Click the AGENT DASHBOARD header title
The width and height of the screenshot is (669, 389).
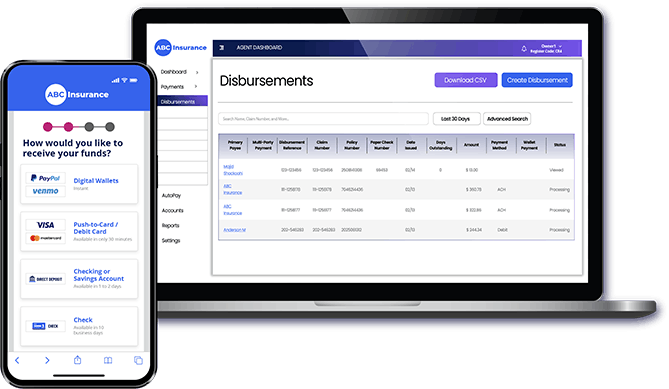click(x=259, y=48)
